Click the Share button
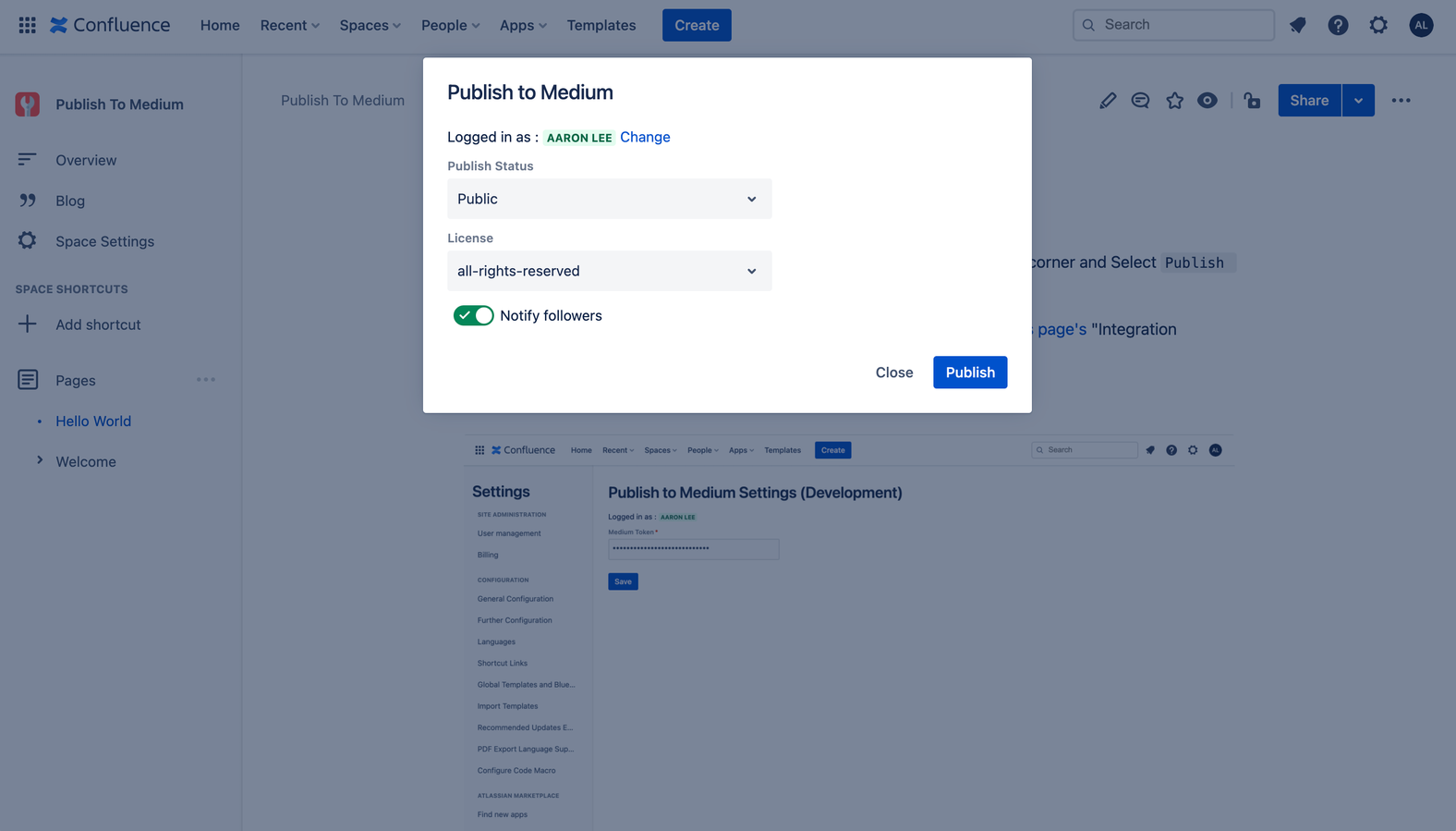The height and width of the screenshot is (831, 1456). pos(1309,101)
